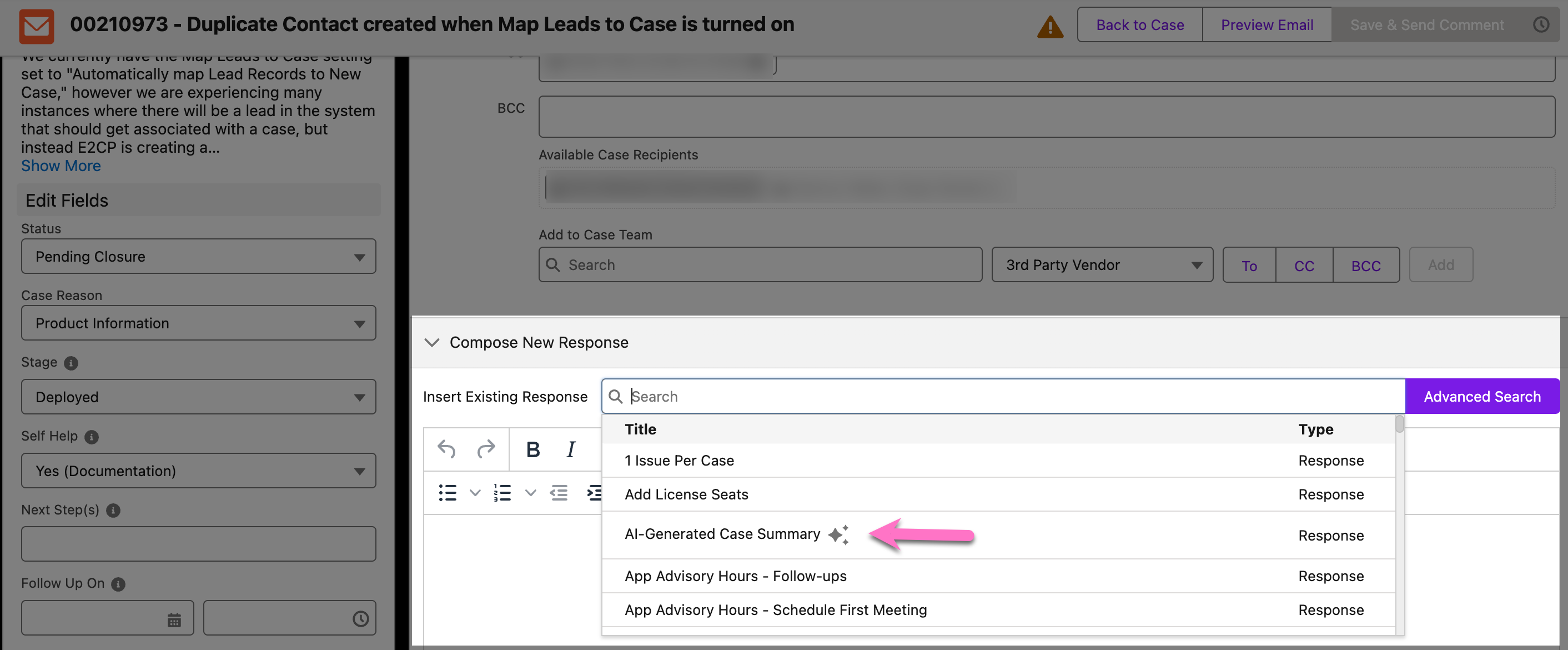Click the Add to Case Team search field
Screen dimensions: 1568x650
(760, 265)
